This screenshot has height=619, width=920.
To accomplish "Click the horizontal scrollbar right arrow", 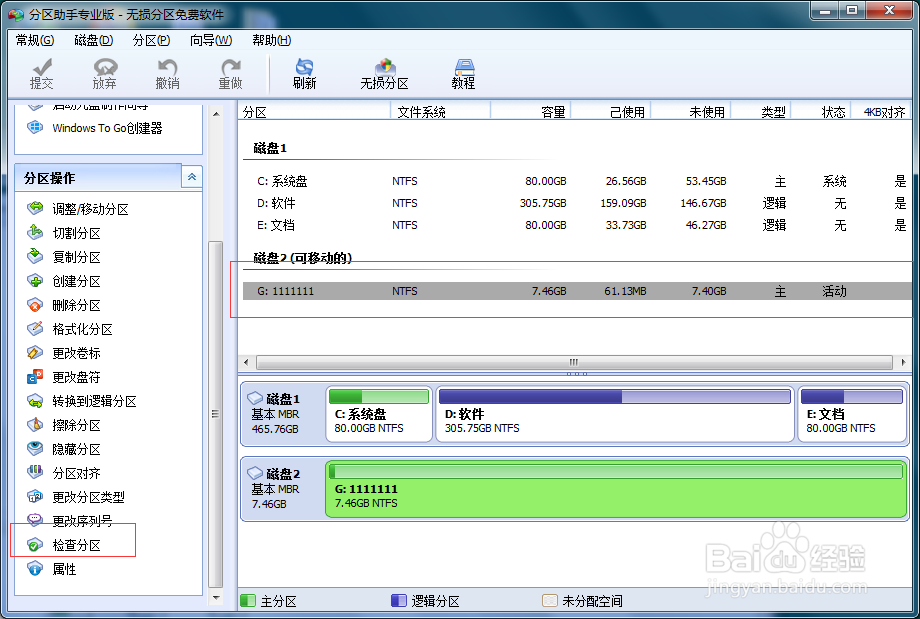I will (x=903, y=362).
